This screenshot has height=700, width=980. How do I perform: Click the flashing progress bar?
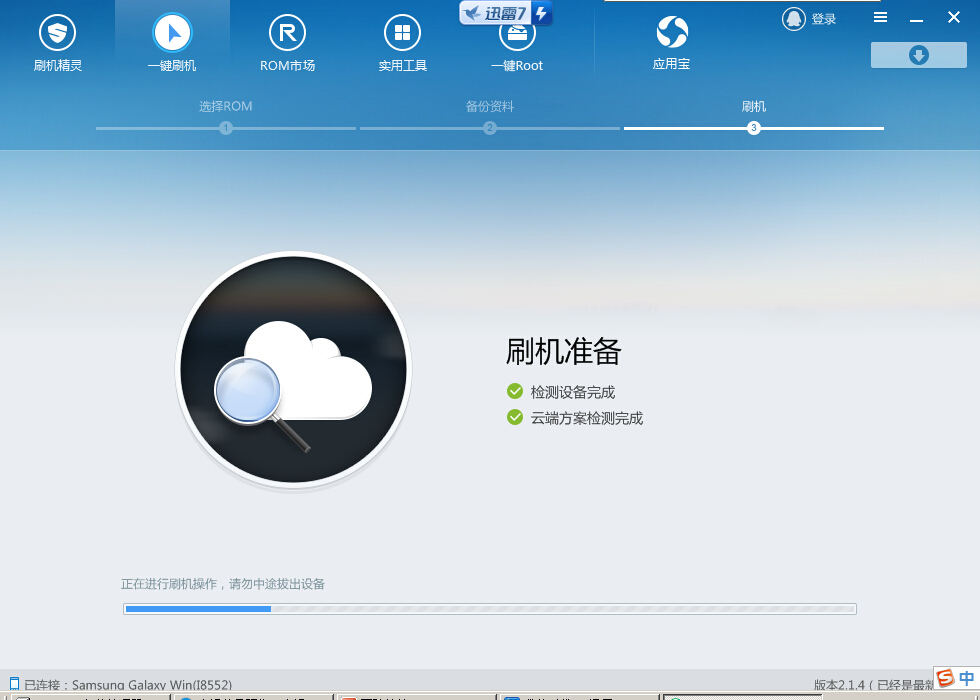pyautogui.click(x=489, y=608)
